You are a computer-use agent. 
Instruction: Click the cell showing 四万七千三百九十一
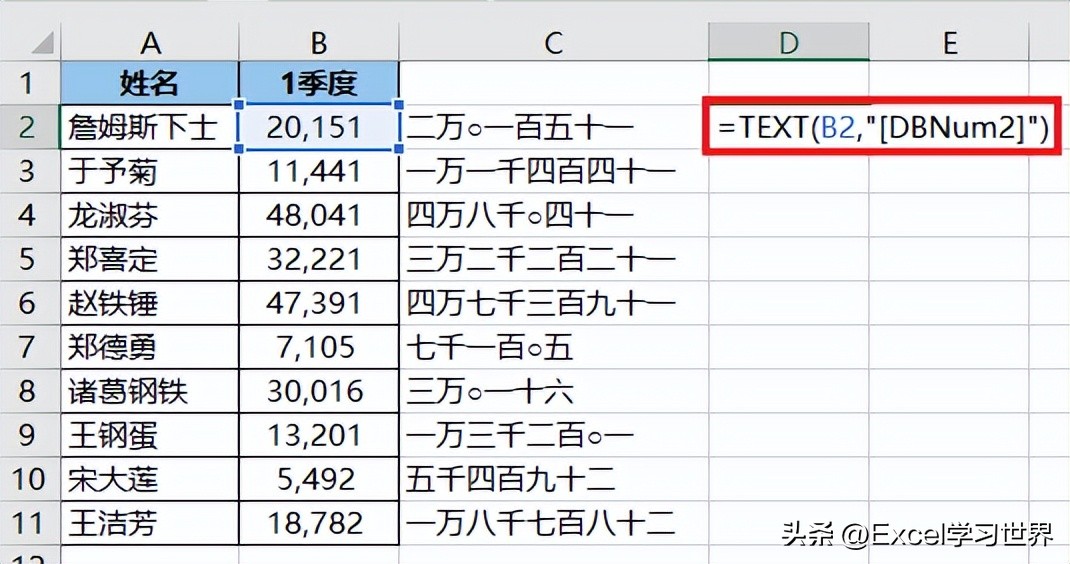(x=553, y=303)
